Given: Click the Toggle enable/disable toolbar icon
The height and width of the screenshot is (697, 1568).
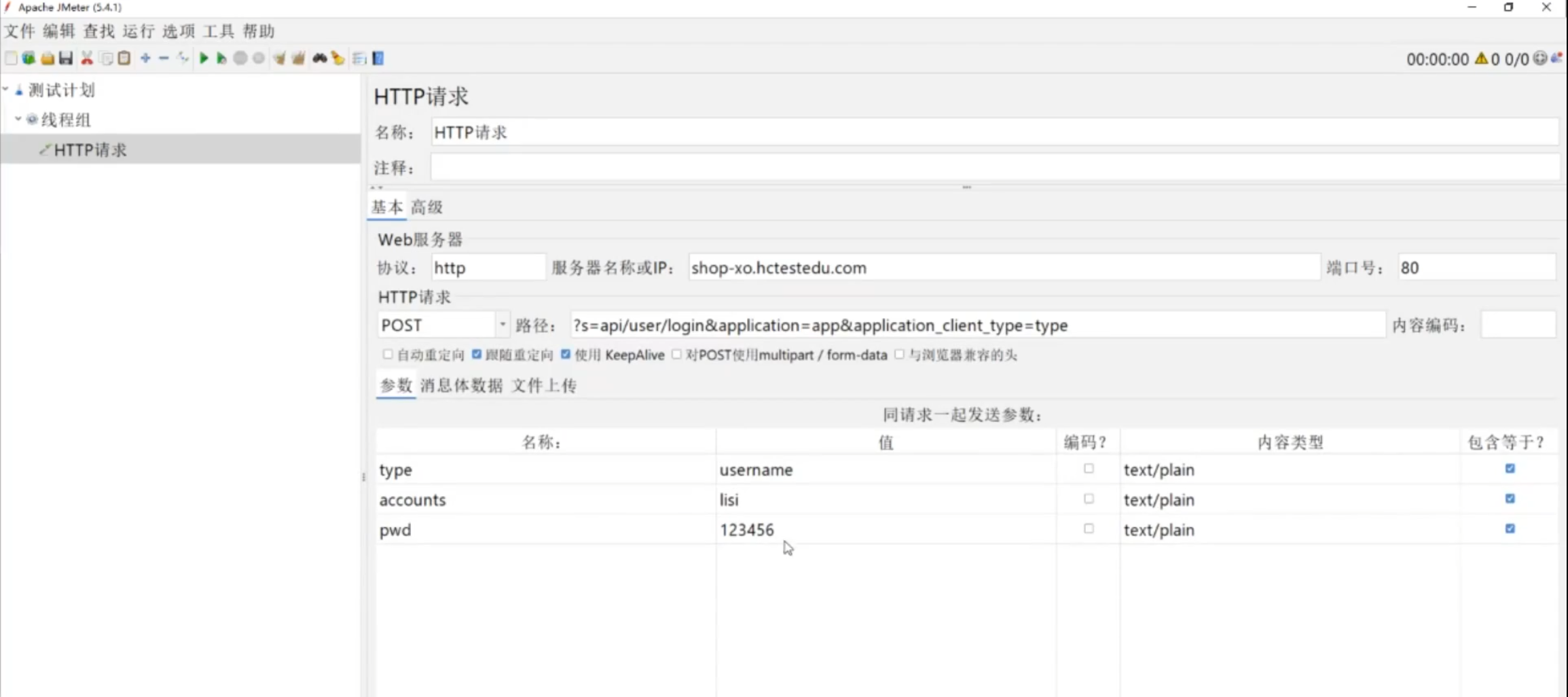Looking at the screenshot, I should coord(183,58).
